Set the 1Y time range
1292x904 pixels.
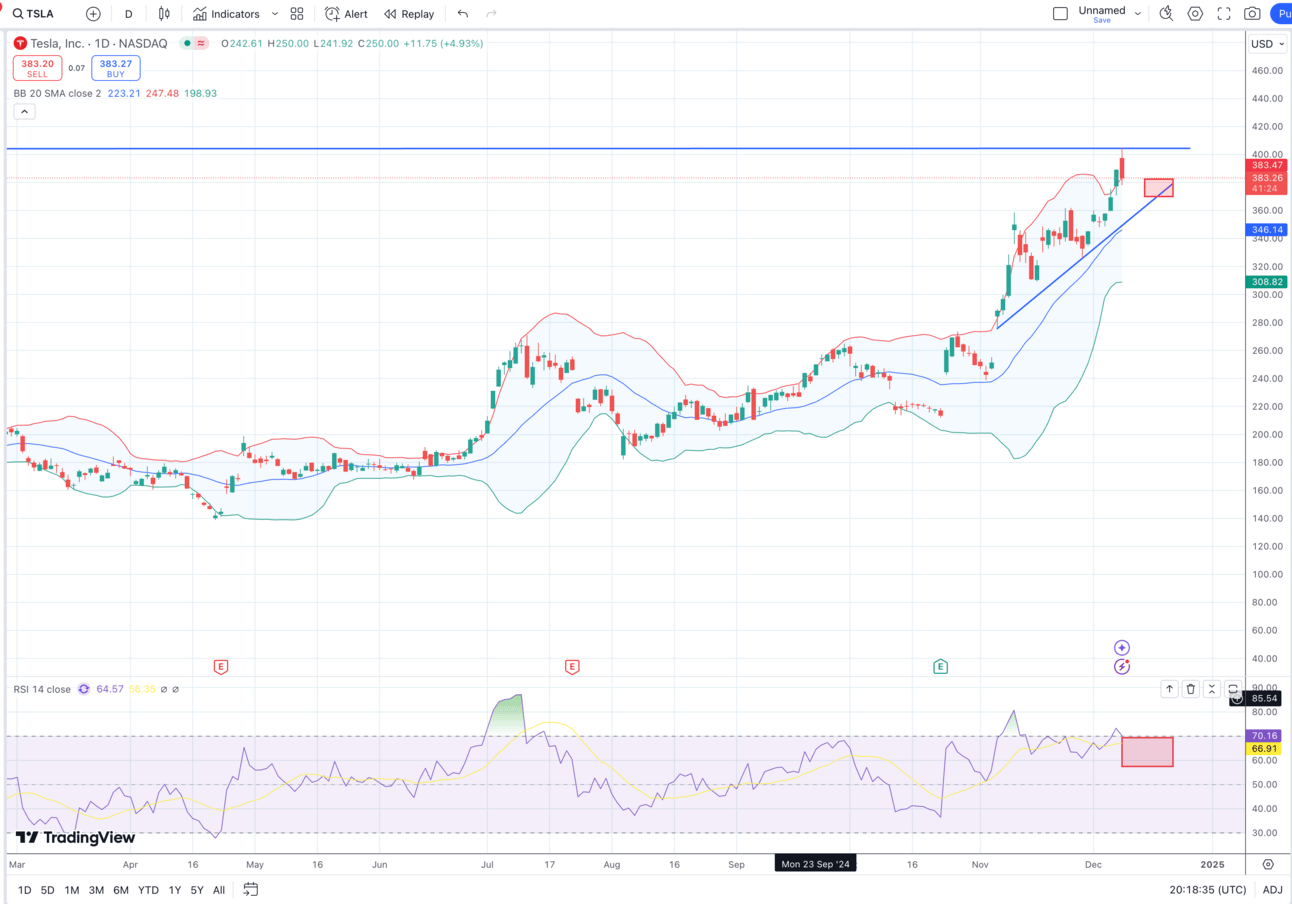175,890
